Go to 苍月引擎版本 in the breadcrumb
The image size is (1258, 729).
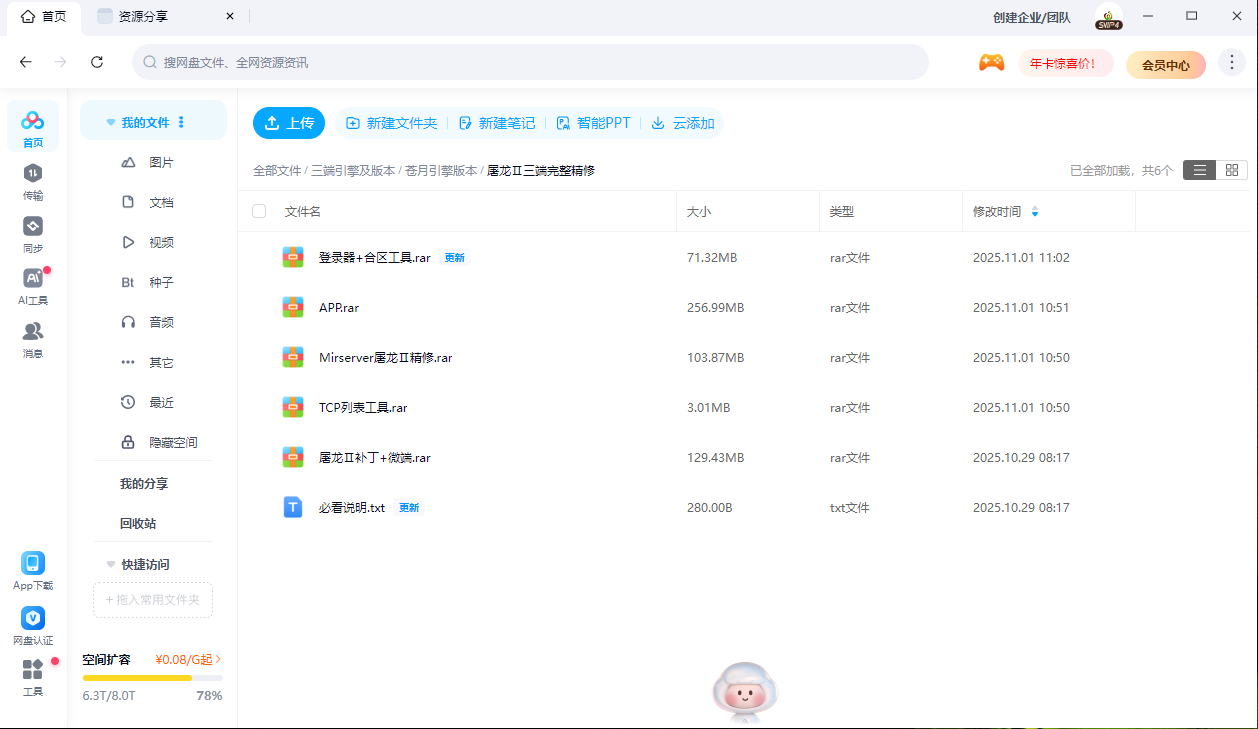pos(441,171)
